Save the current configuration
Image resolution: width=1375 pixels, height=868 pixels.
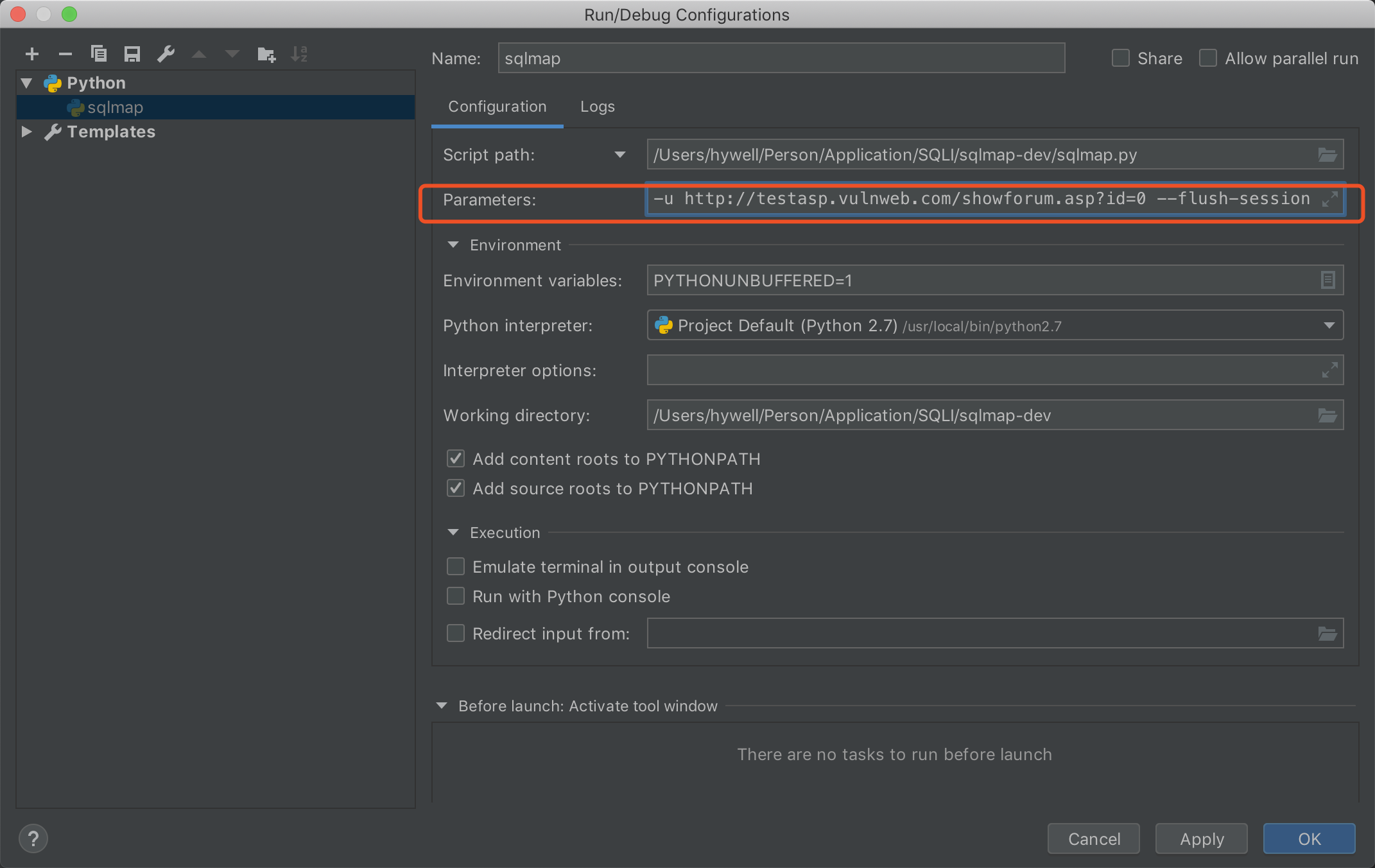(132, 54)
